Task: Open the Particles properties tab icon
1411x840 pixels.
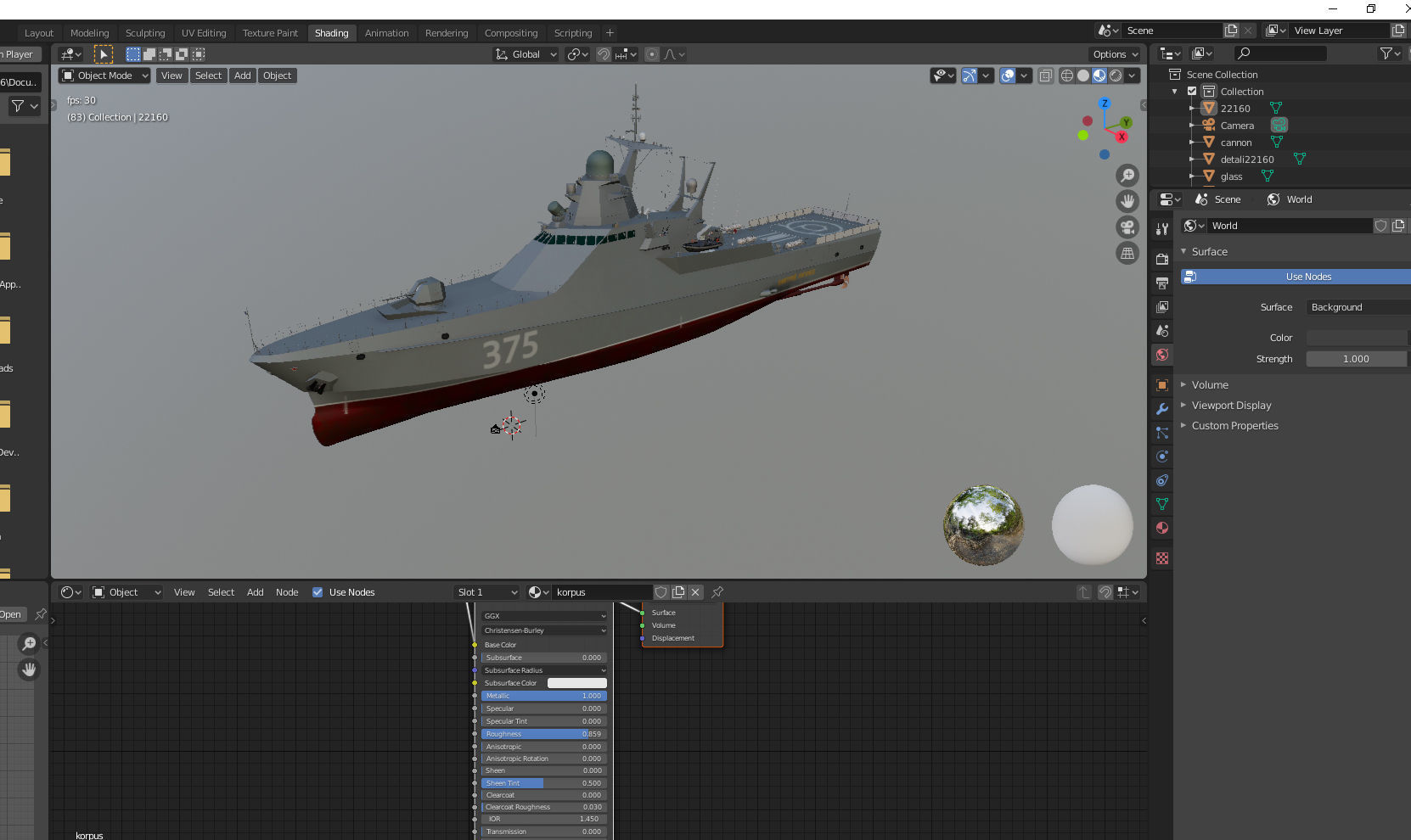Action: click(x=1162, y=433)
